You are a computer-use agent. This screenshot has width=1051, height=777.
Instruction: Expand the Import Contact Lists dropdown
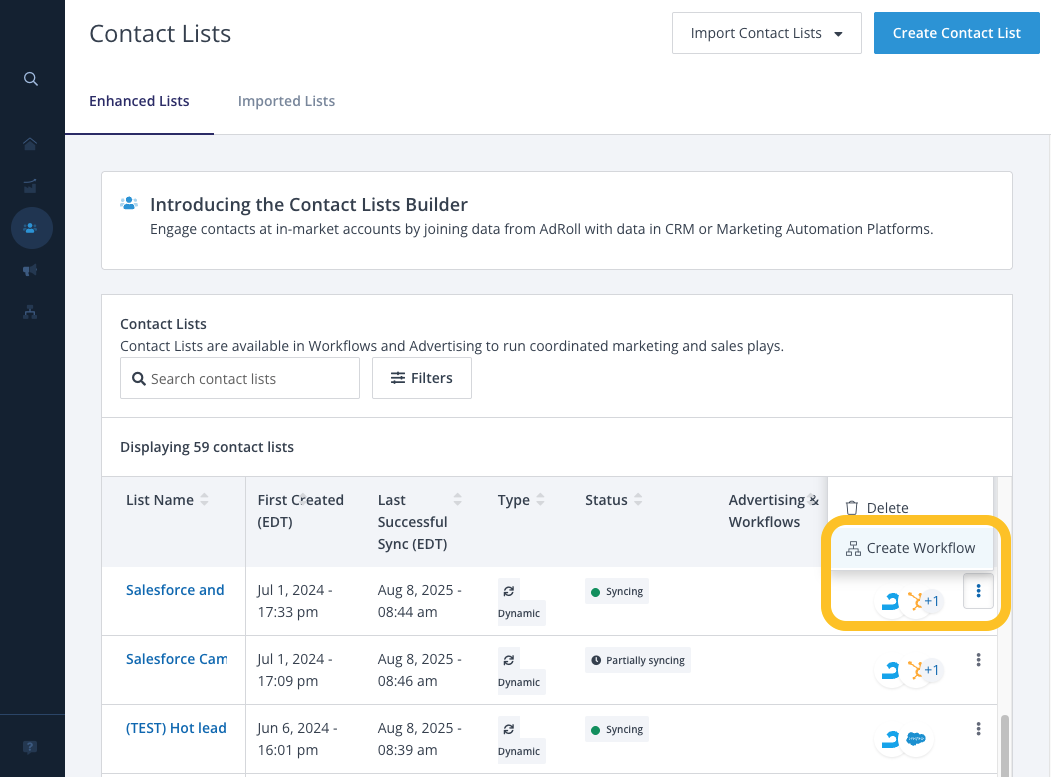click(766, 33)
